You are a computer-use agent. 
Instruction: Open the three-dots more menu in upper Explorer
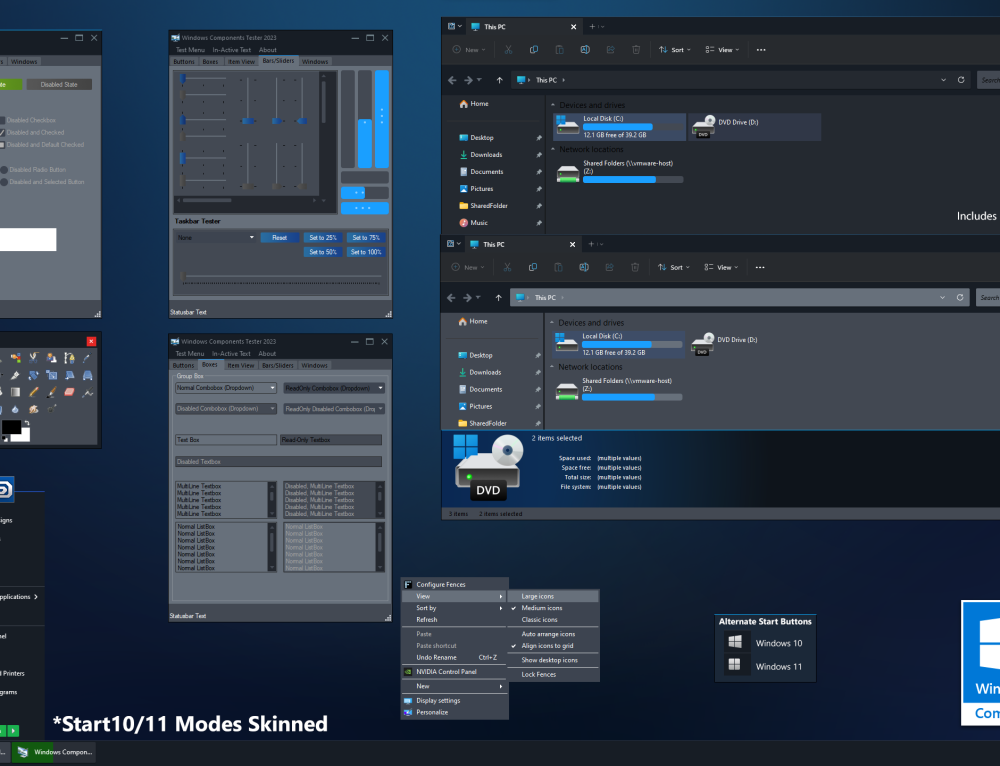pos(761,50)
